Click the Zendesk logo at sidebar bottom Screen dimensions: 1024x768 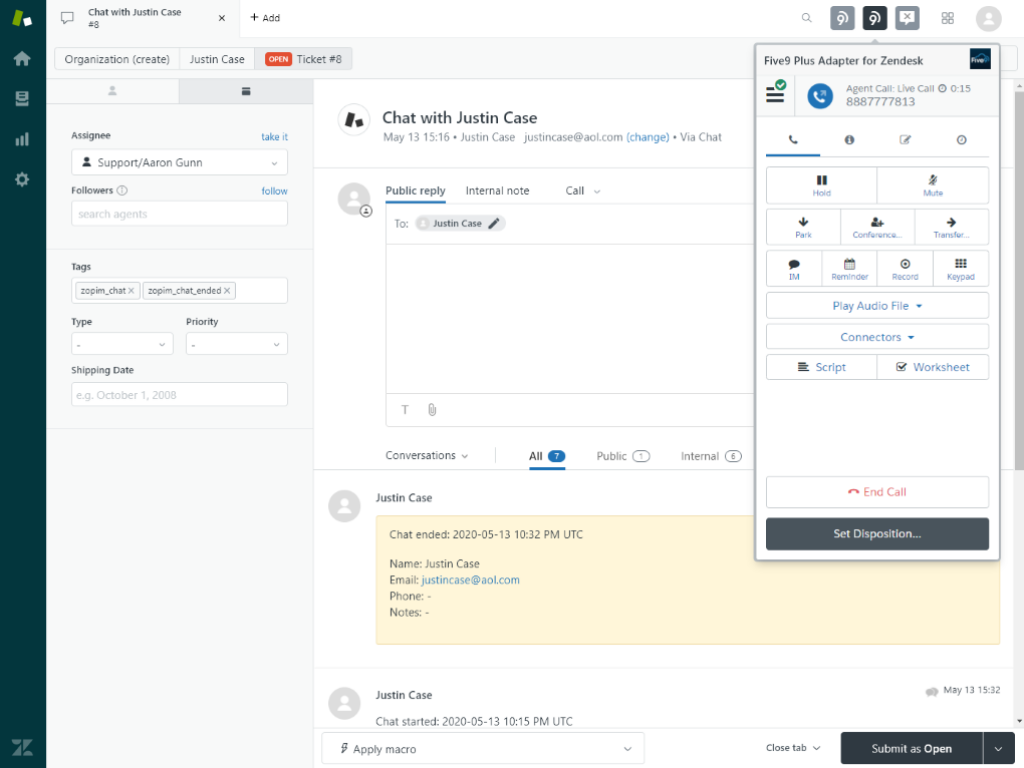point(22,748)
